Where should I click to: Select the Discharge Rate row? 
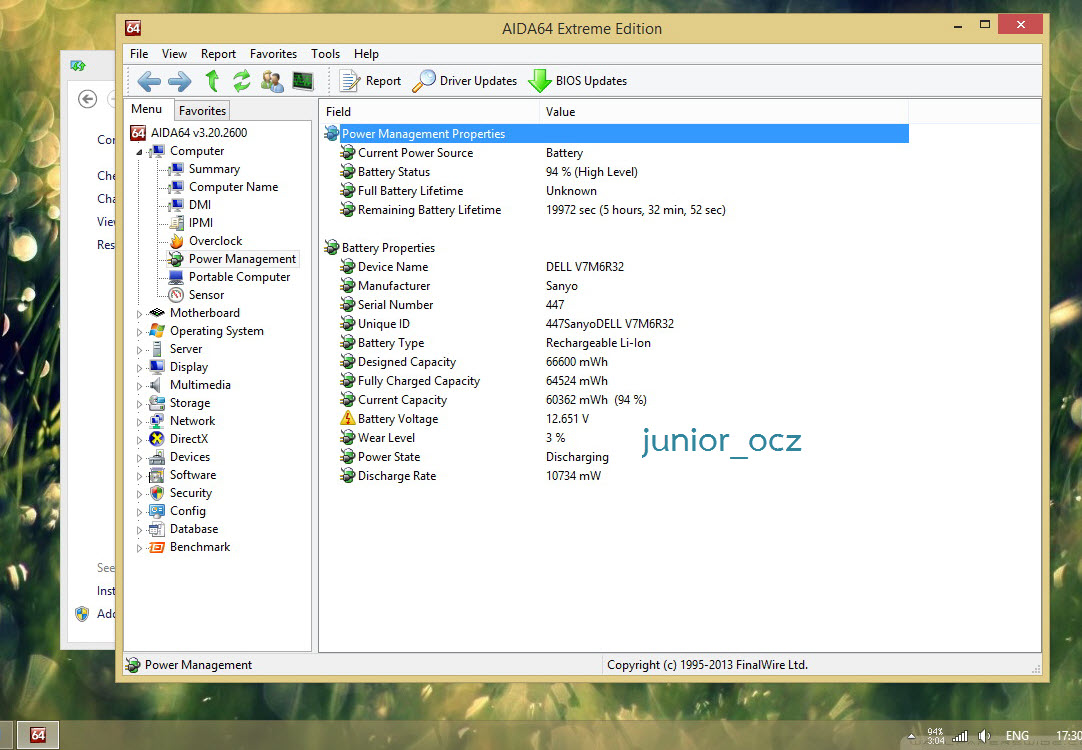click(x=616, y=475)
